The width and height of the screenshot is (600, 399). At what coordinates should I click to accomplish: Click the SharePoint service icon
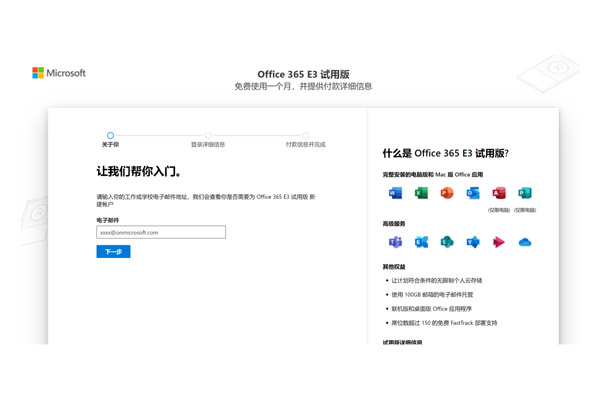tap(447, 242)
